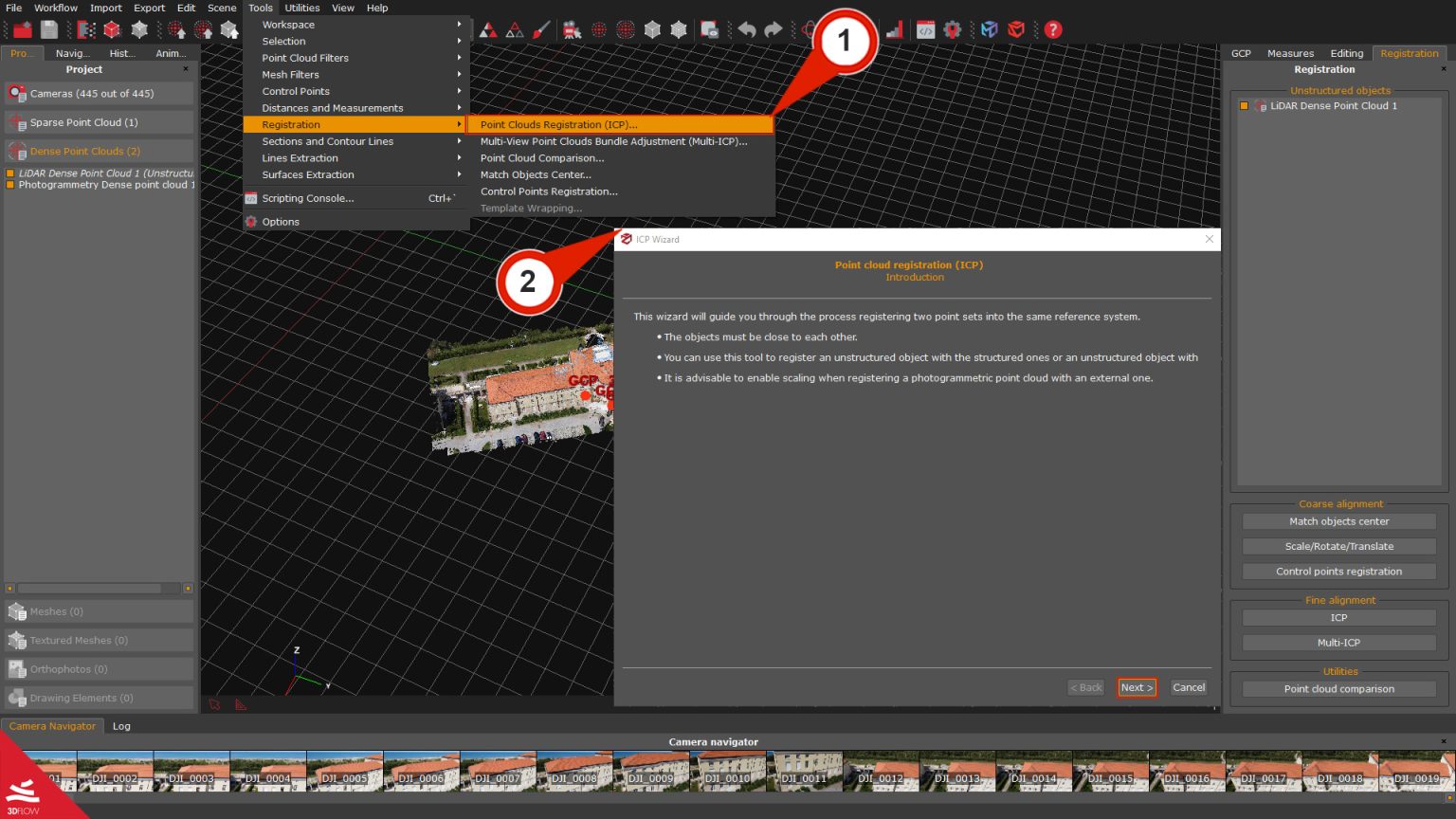The height and width of the screenshot is (819, 1456).
Task: Click the Match objects center button
Action: point(1338,520)
